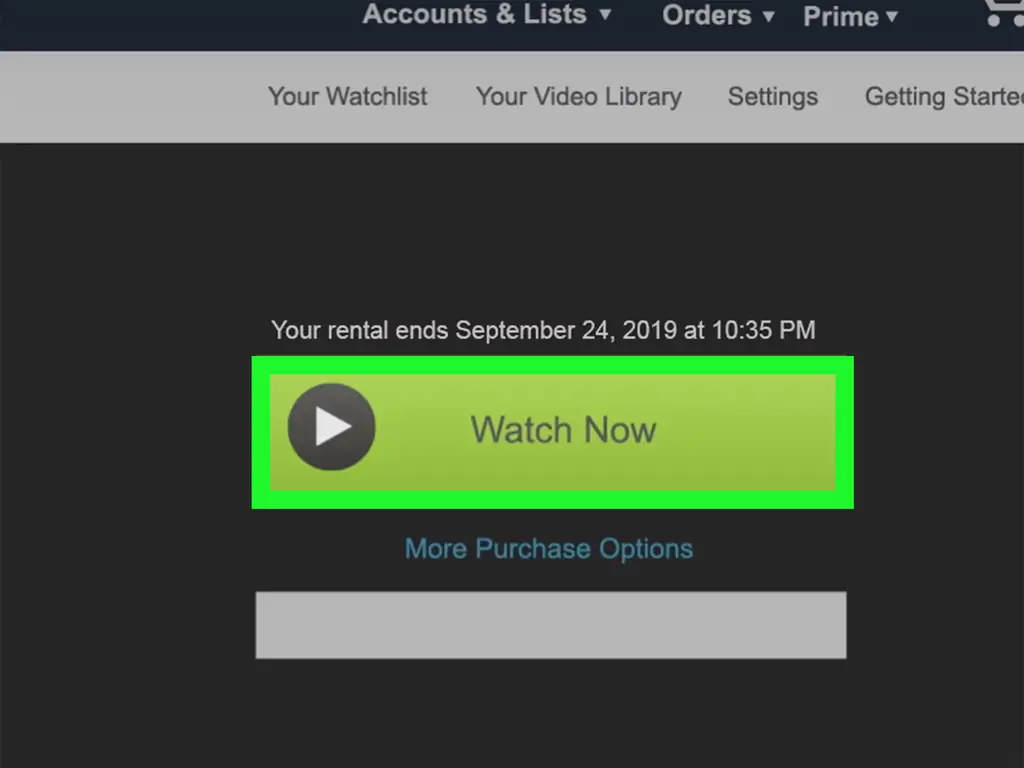Click the bright green highlight frame around Watch Now
The image size is (1024, 768).
[552, 365]
